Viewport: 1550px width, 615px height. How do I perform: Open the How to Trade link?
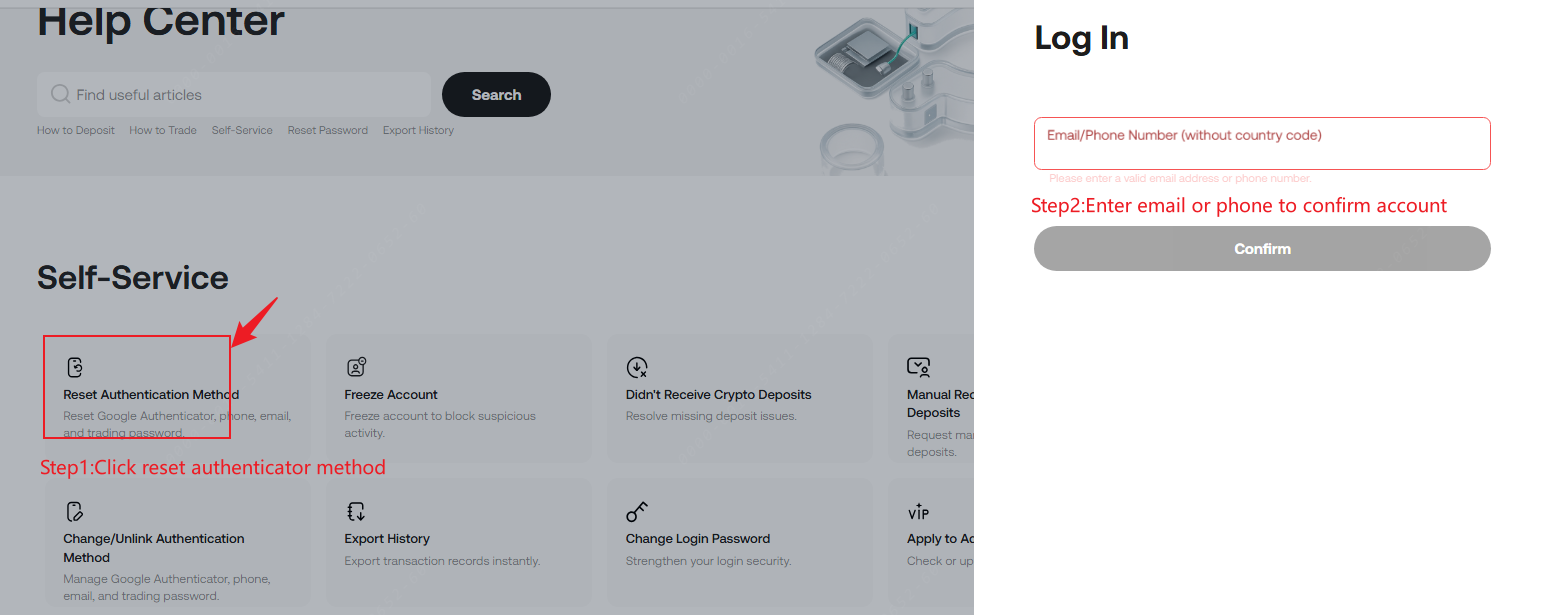point(163,131)
